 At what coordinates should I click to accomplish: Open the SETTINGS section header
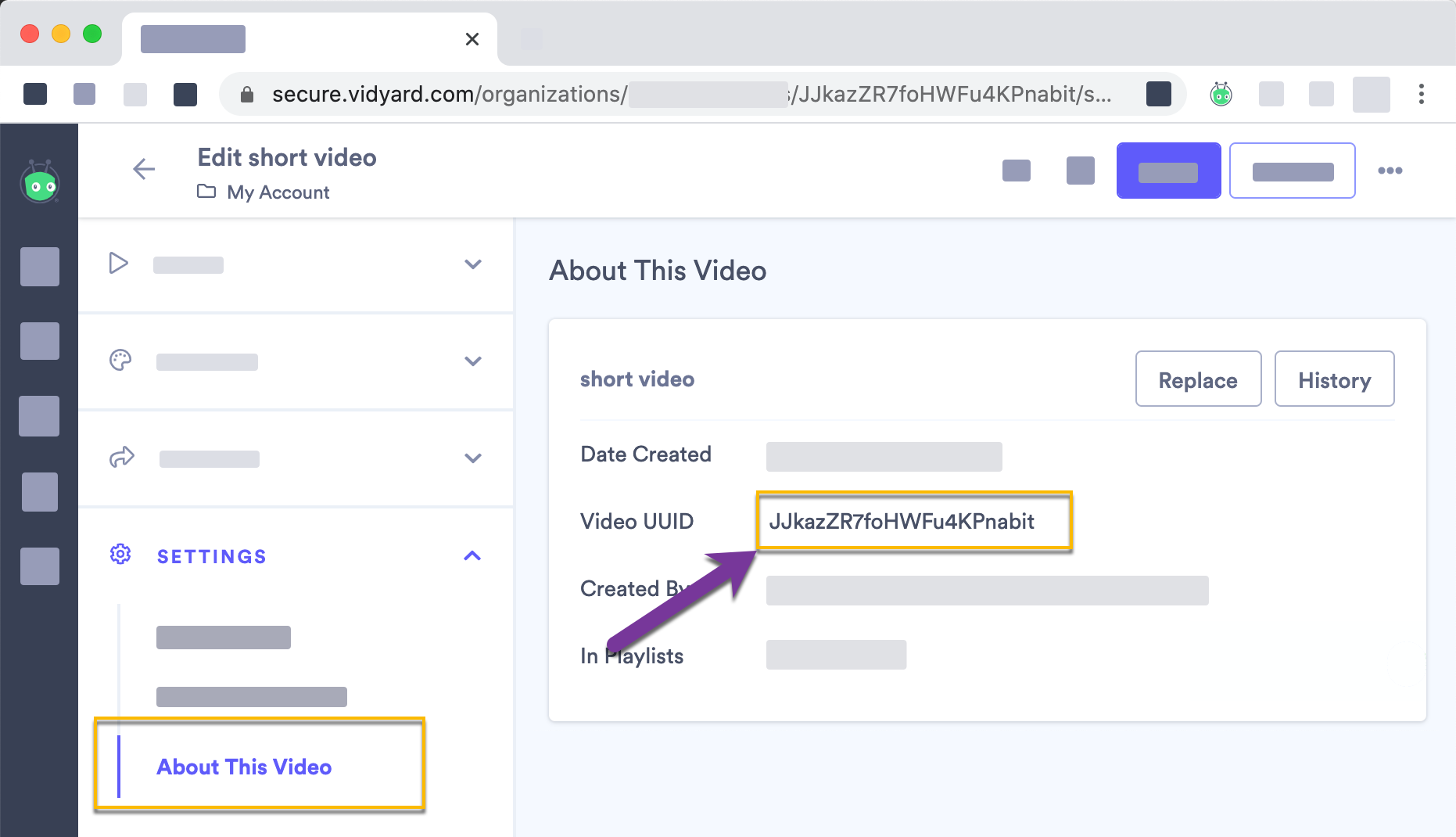tap(296, 556)
